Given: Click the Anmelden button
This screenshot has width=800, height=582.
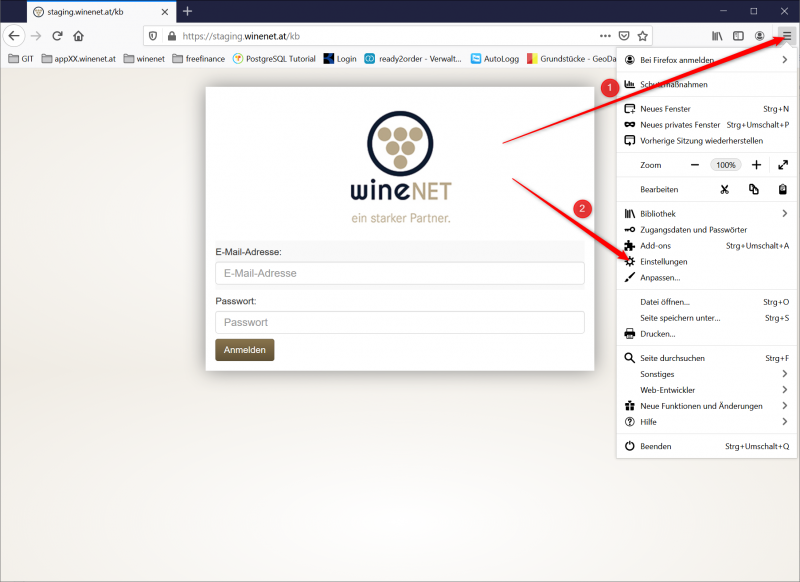Looking at the screenshot, I should (x=244, y=349).
